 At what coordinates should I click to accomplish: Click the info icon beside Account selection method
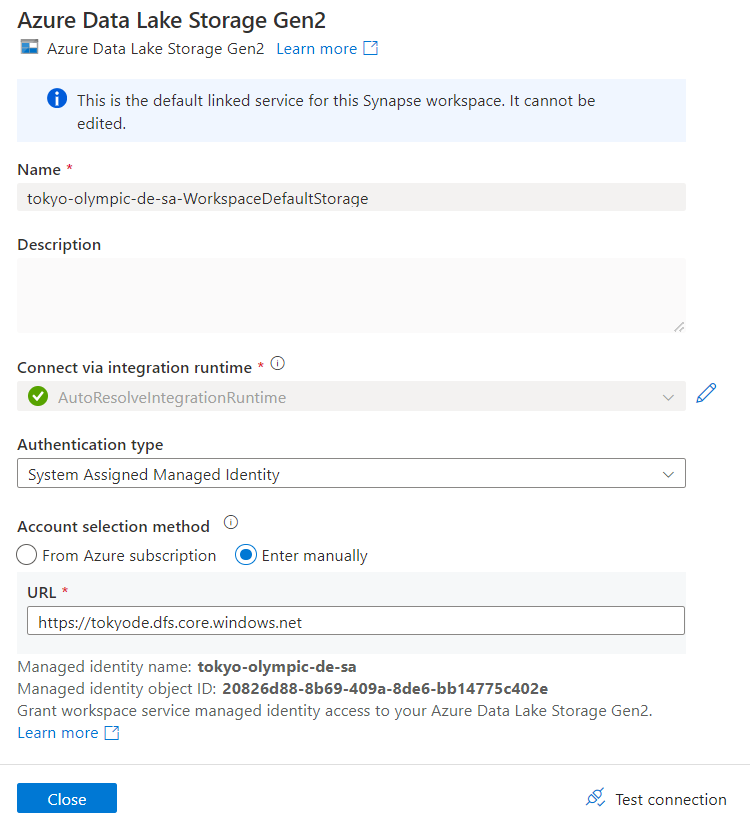(230, 521)
